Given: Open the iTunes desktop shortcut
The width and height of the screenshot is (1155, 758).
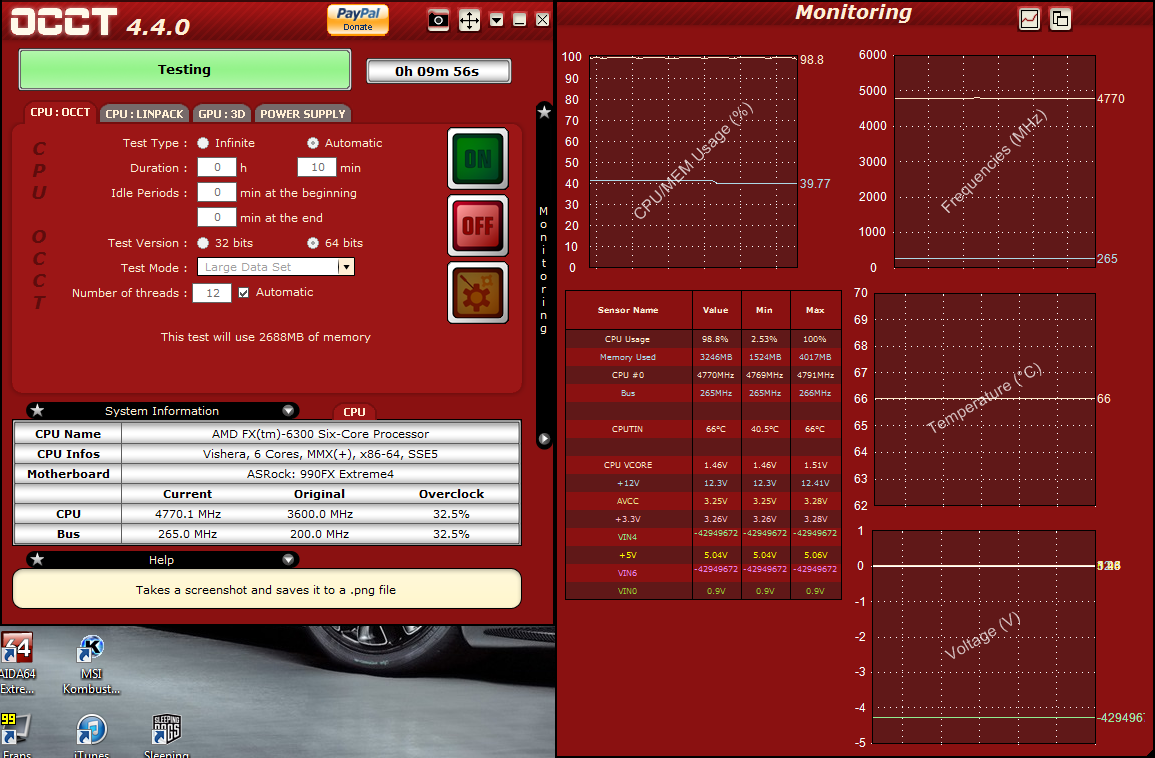Looking at the screenshot, I should pos(91,734).
